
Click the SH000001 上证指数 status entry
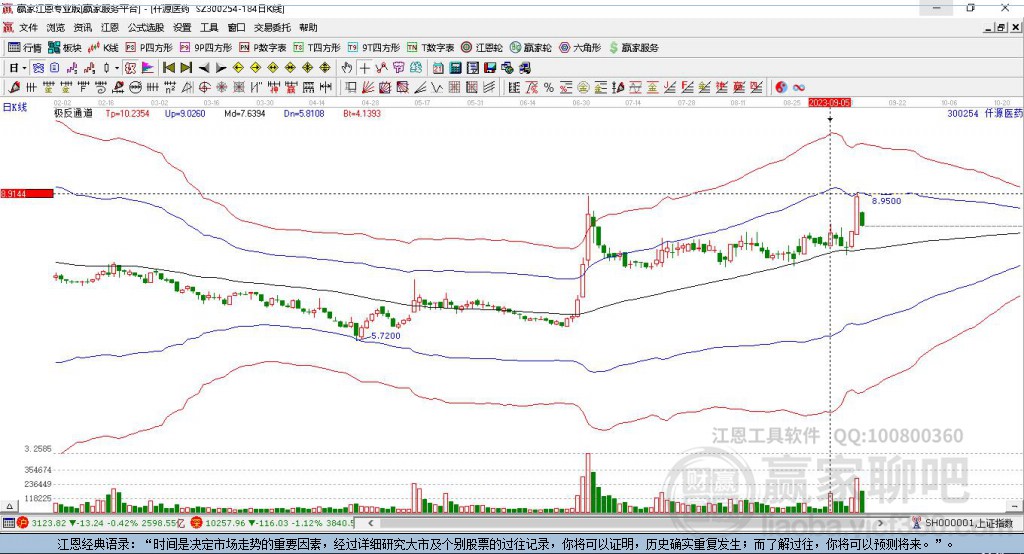(x=963, y=523)
